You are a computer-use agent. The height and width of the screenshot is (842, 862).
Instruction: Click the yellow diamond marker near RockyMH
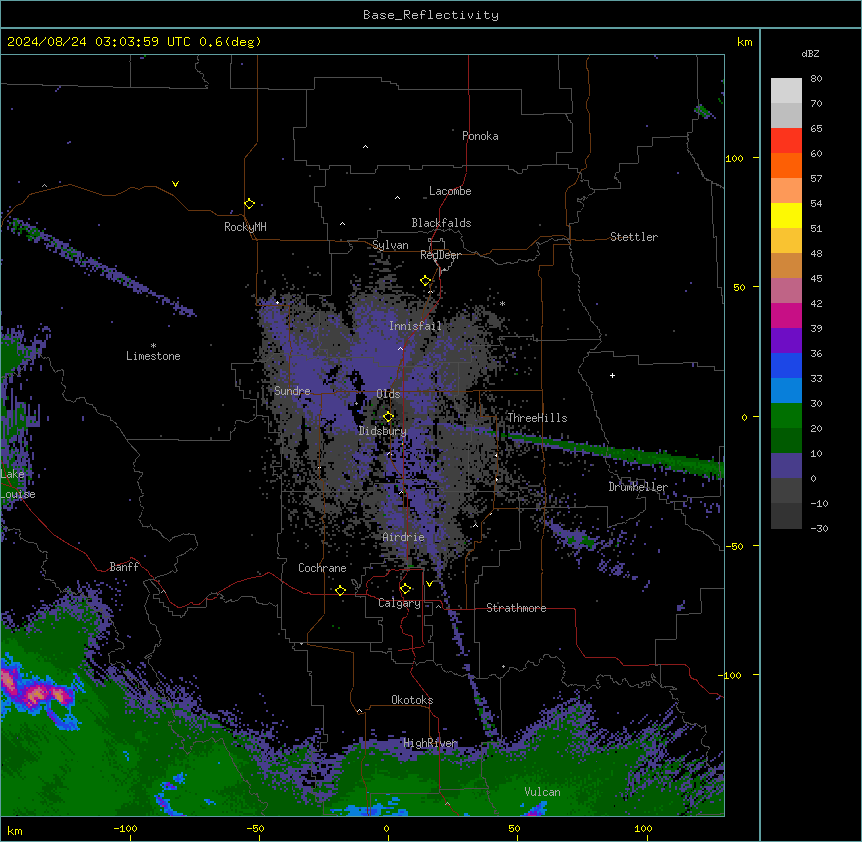[x=249, y=204]
